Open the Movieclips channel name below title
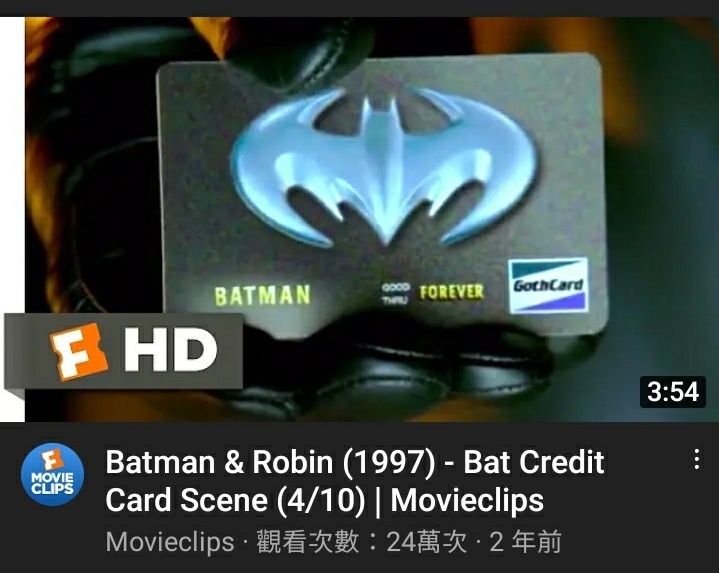 tap(170, 542)
